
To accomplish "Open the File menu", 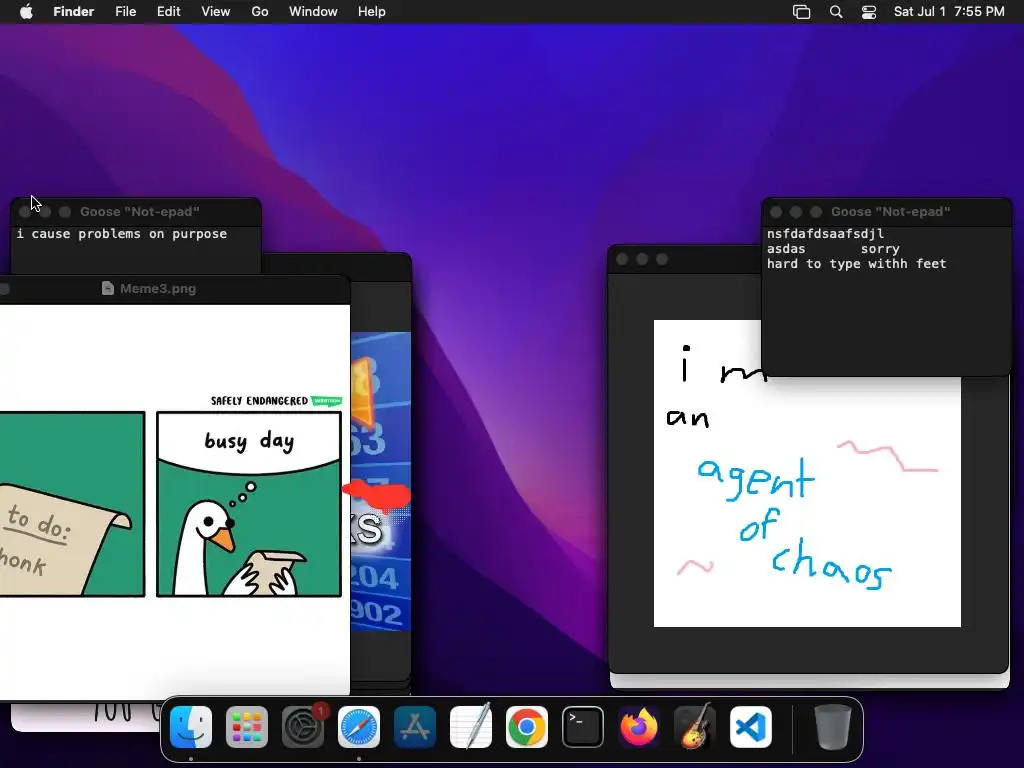I will click(x=125, y=12).
